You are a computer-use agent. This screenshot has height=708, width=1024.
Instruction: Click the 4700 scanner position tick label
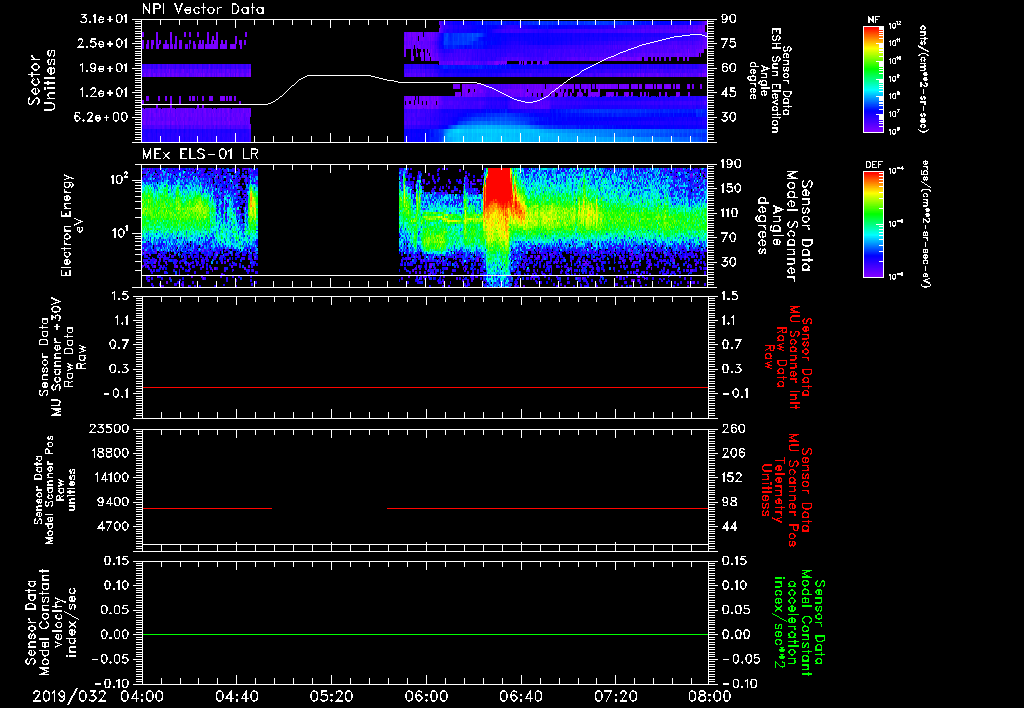point(113,526)
